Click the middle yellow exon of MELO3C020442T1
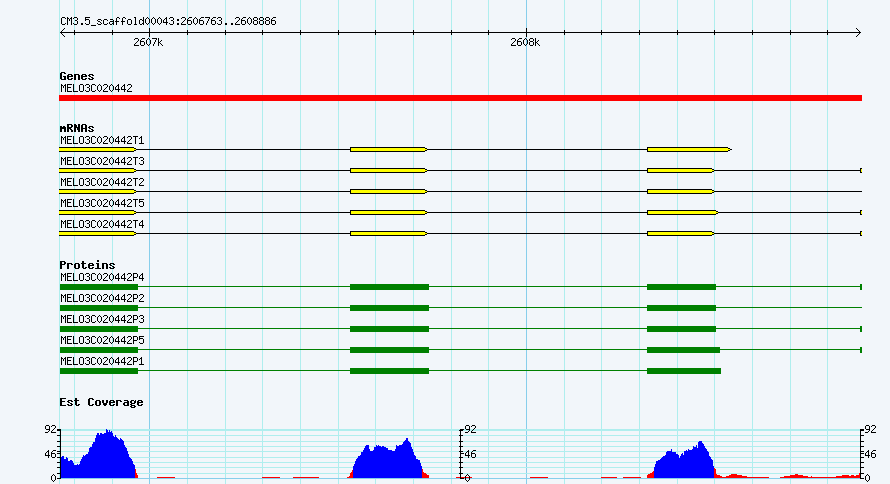The width and height of the screenshot is (890, 484). pos(389,150)
